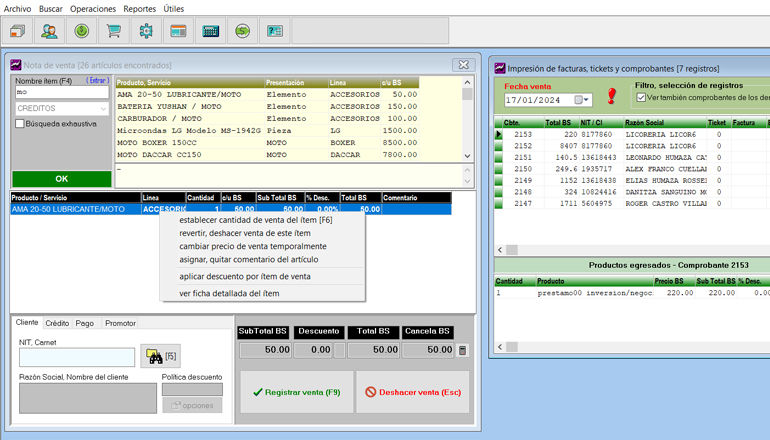Click the invoice list left scroll arrow
The width and height of the screenshot is (770, 440).
point(500,250)
